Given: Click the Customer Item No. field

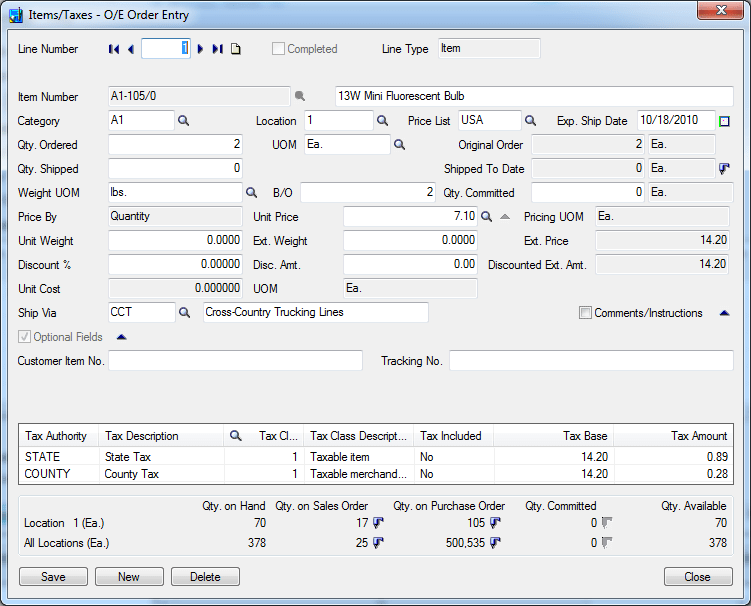Looking at the screenshot, I should point(235,360).
